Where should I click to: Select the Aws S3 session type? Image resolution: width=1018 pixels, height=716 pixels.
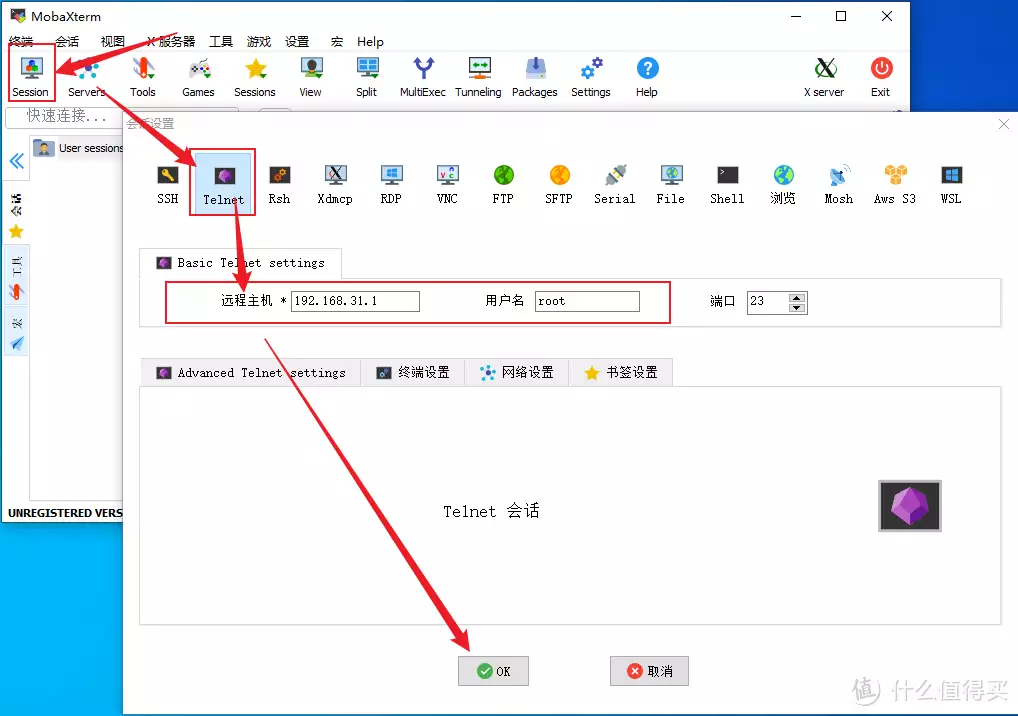[x=895, y=184]
